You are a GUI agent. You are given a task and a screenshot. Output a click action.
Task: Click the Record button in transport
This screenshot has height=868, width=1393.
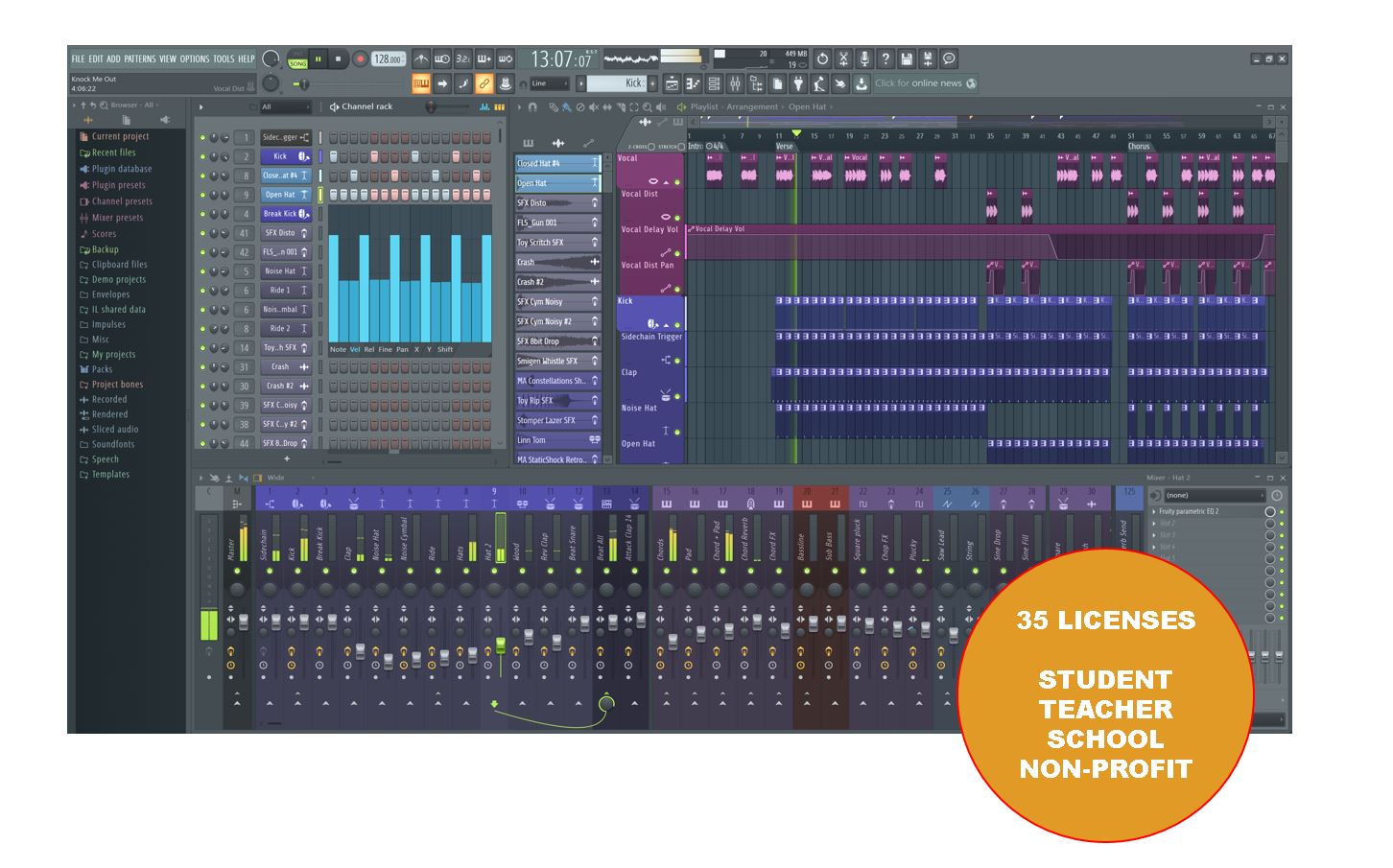pos(360,59)
